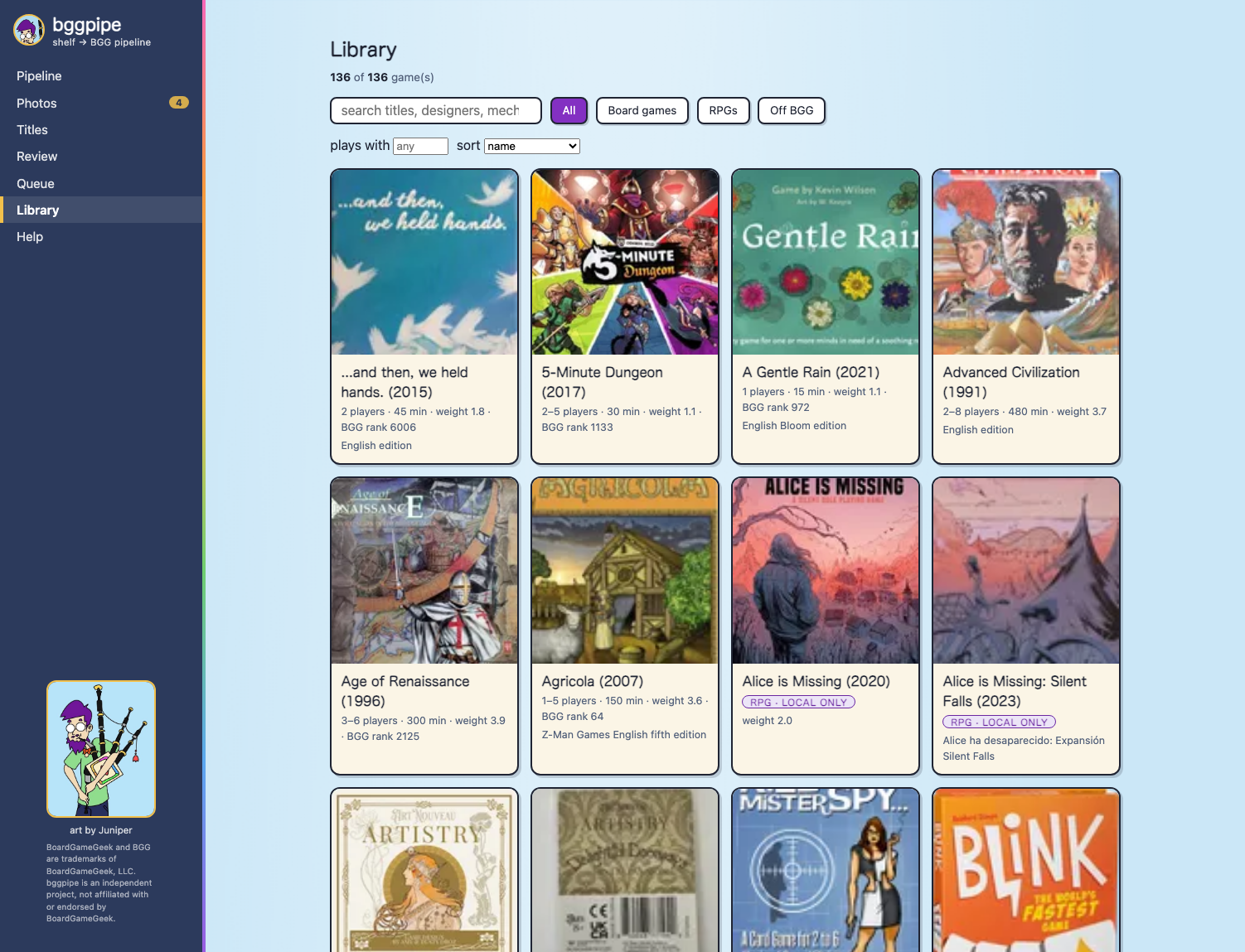Viewport: 1245px width, 952px height.
Task: Click the 'Agricola (2007)' title
Action: coord(593,681)
